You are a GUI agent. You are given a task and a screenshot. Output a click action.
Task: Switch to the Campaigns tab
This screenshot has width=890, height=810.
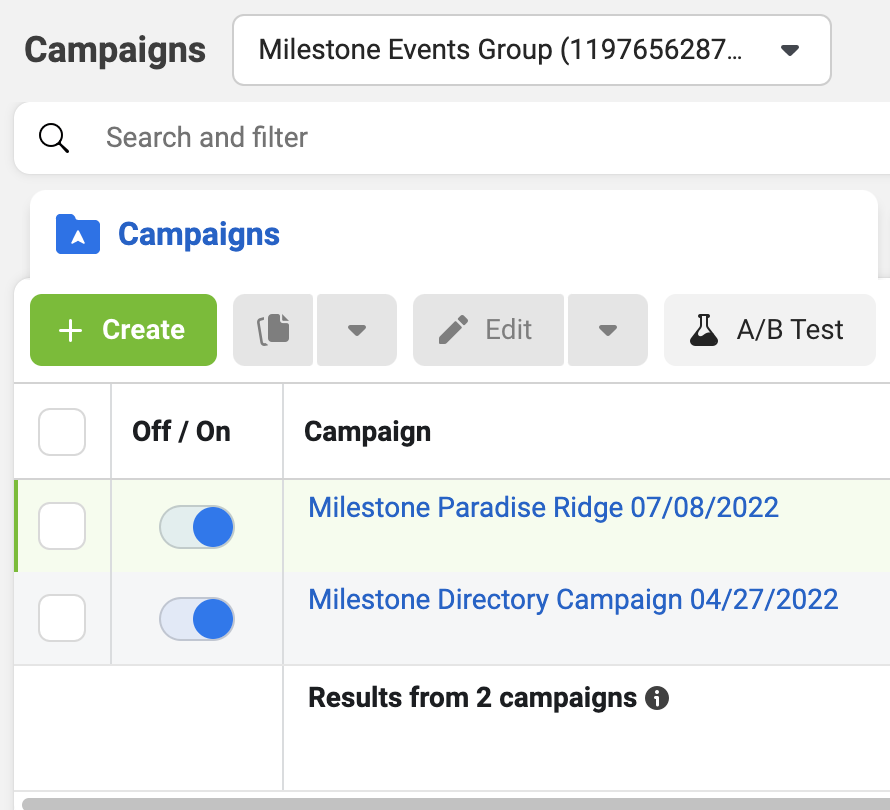[199, 234]
